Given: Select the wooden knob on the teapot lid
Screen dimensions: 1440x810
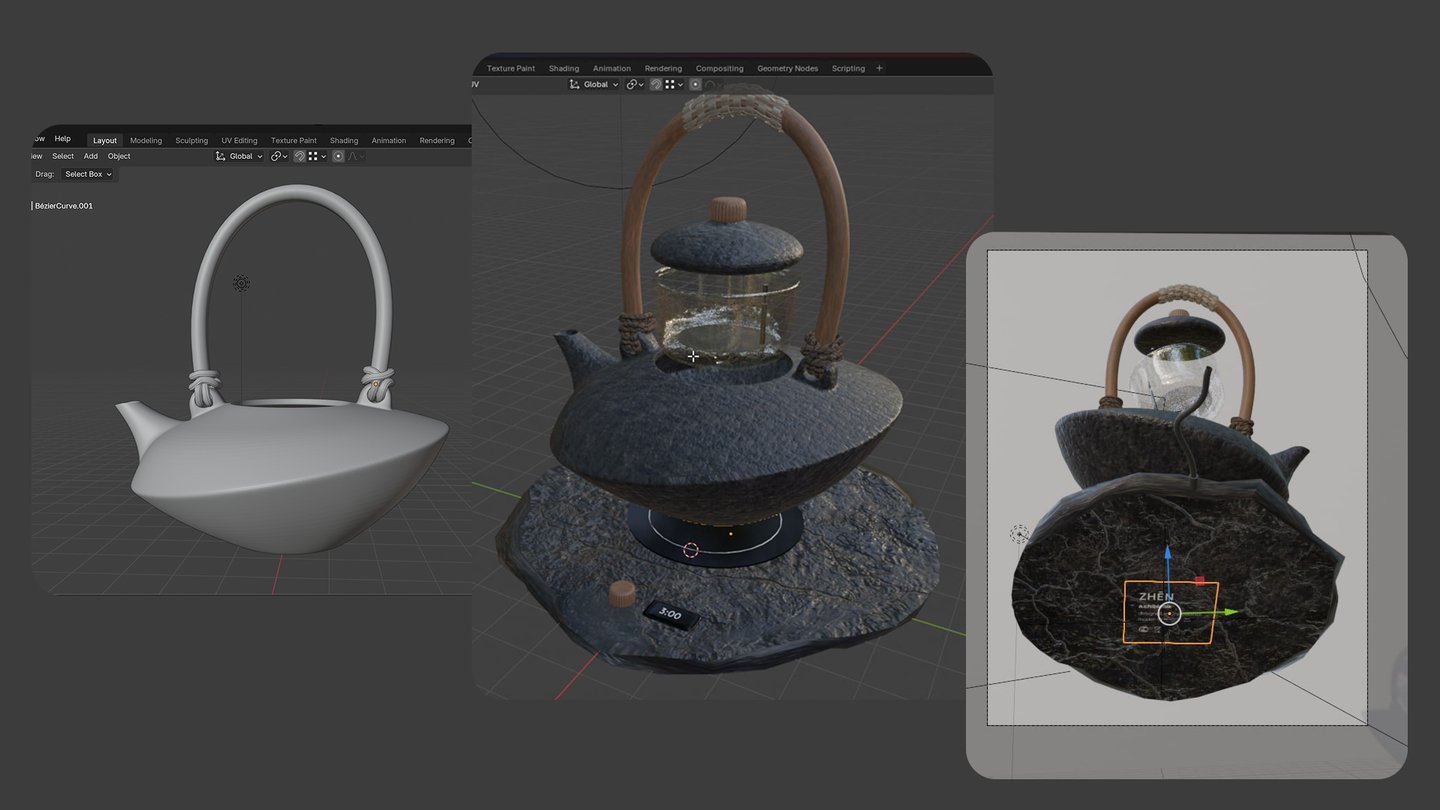Looking at the screenshot, I should tap(728, 210).
